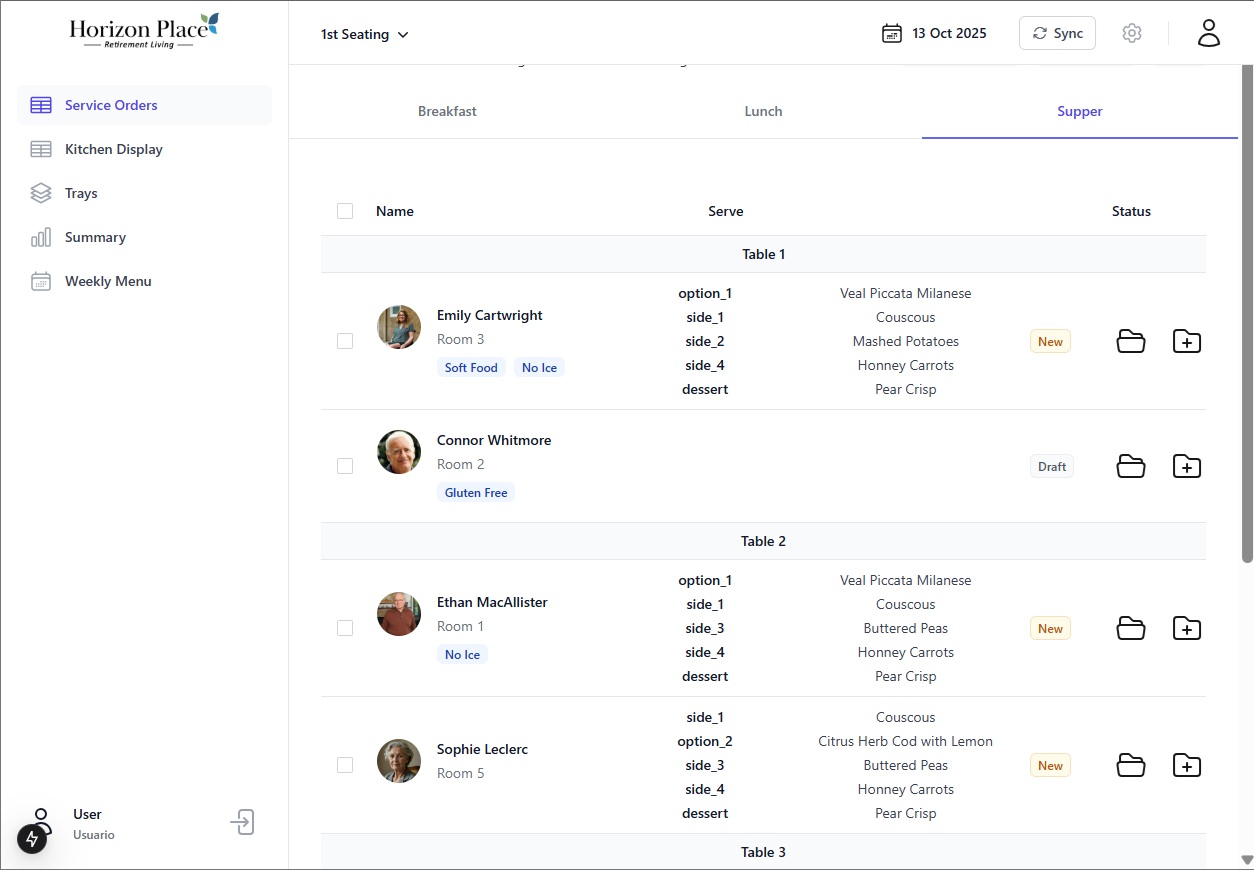Open the user profile icon
1254x870 pixels.
pos(1209,33)
